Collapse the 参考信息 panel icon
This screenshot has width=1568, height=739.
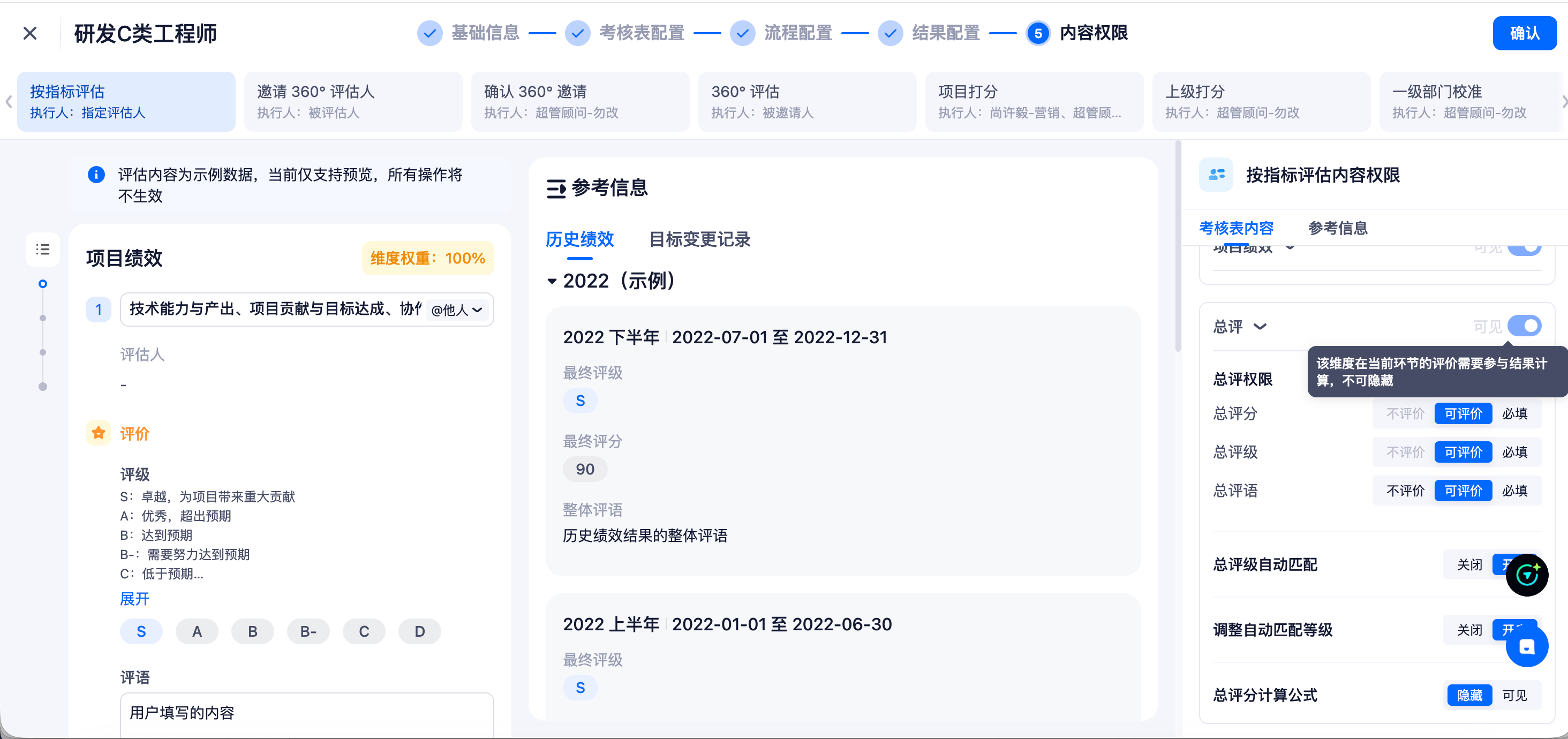point(556,188)
